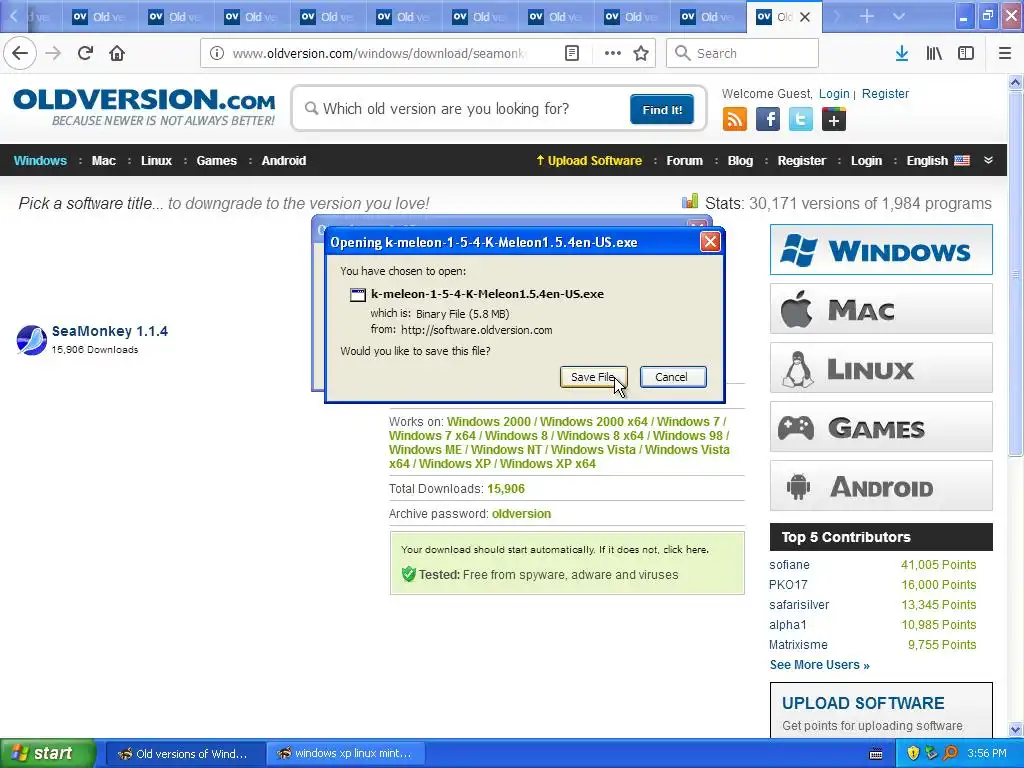Click the keyboard tray icon in taskbar
The image size is (1024, 768).
[x=876, y=754]
